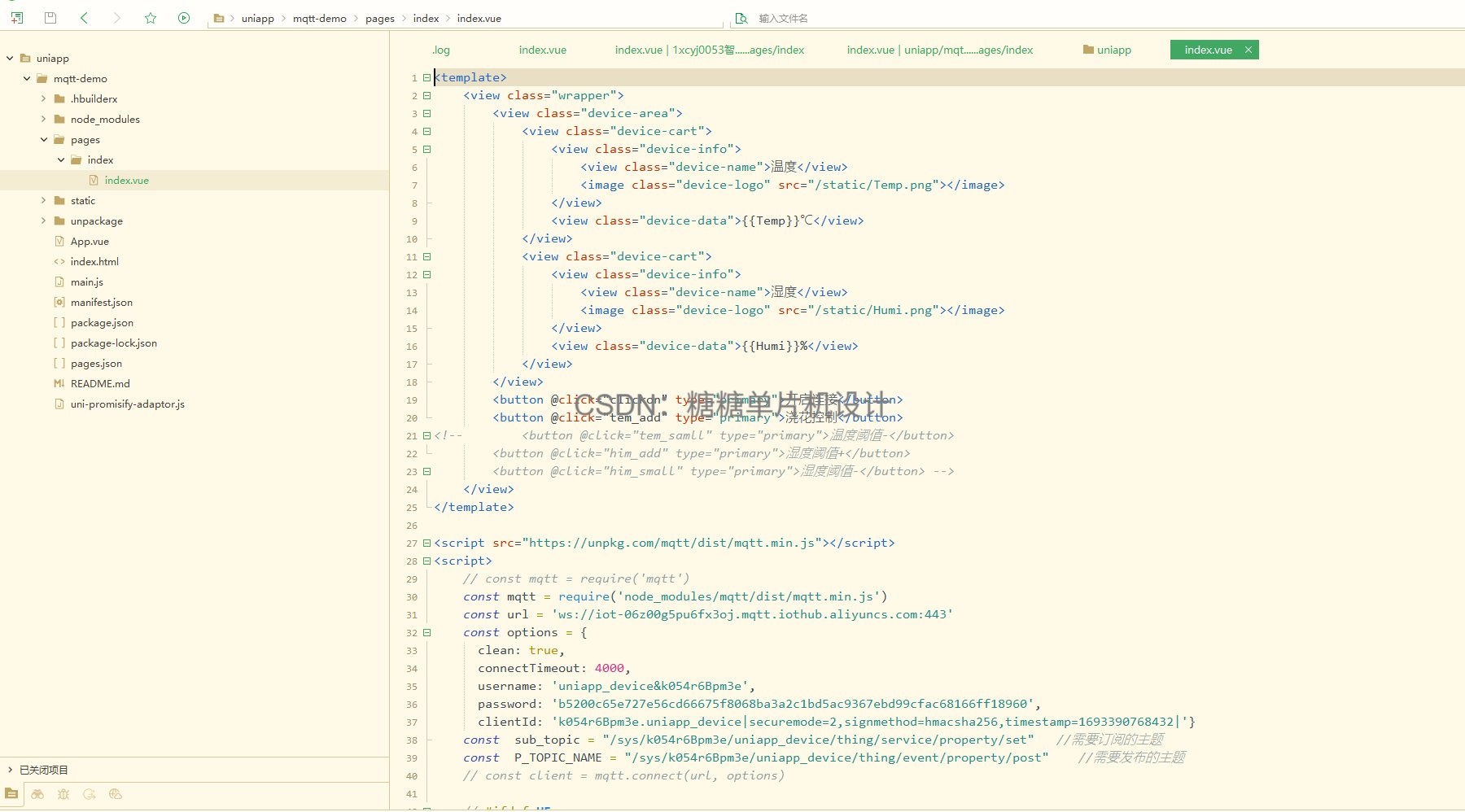1465x812 pixels.
Task: Fold the wrapper view at line 2
Action: (x=426, y=96)
